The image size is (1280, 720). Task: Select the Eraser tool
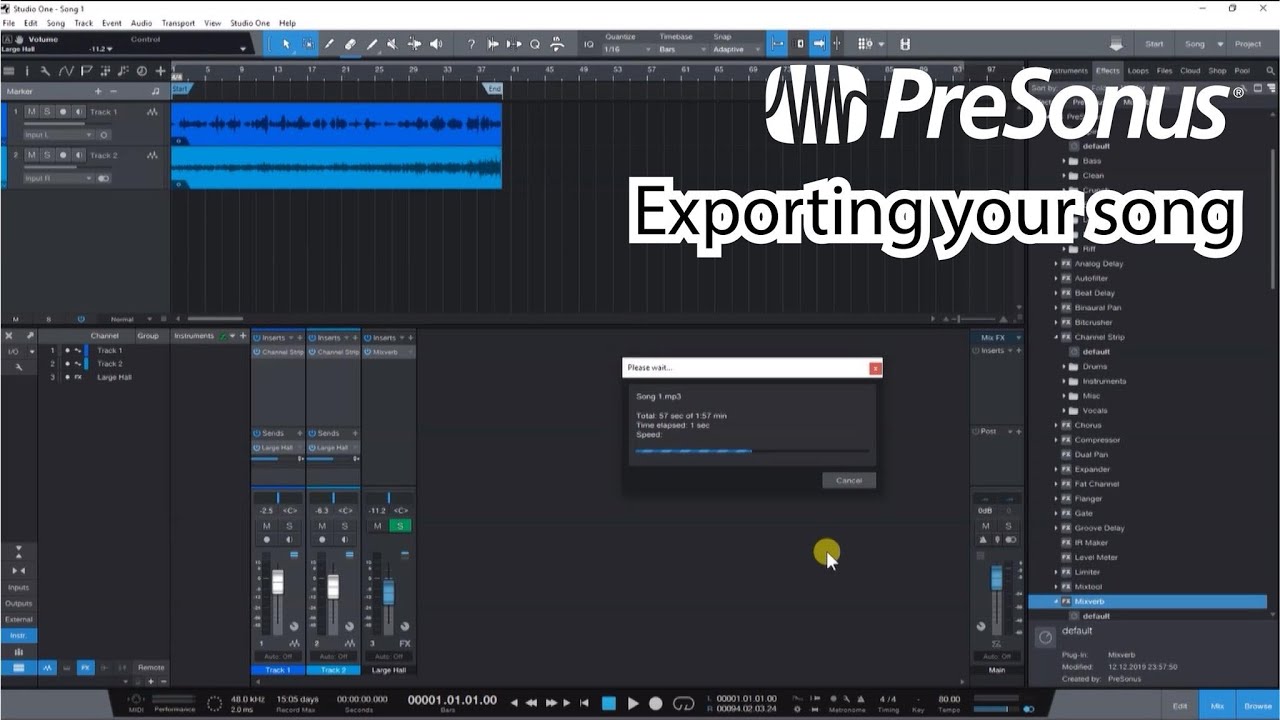tap(350, 44)
